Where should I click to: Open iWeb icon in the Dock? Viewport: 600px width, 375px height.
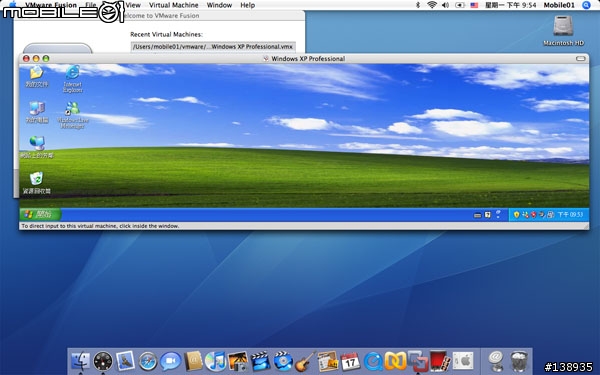point(328,361)
